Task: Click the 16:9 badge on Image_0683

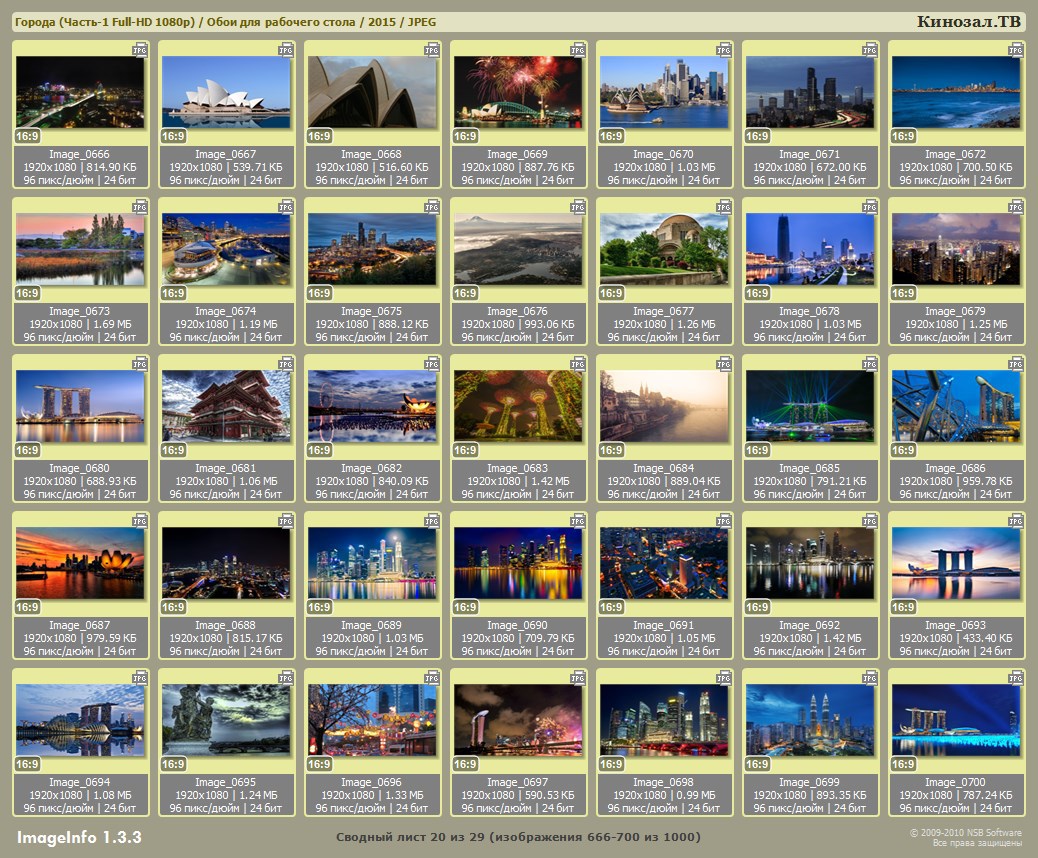Action: point(465,450)
